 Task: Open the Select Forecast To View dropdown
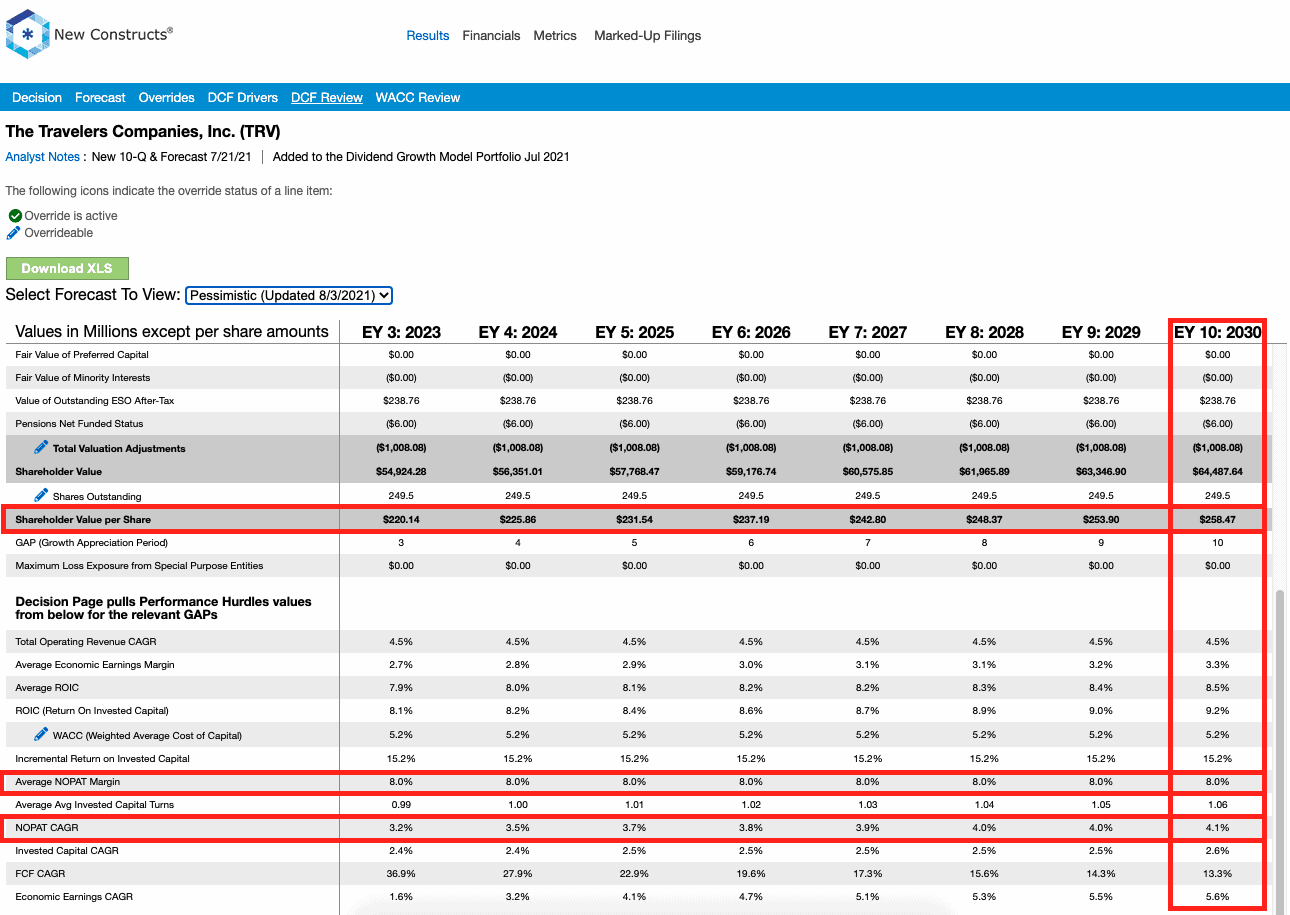[289, 295]
